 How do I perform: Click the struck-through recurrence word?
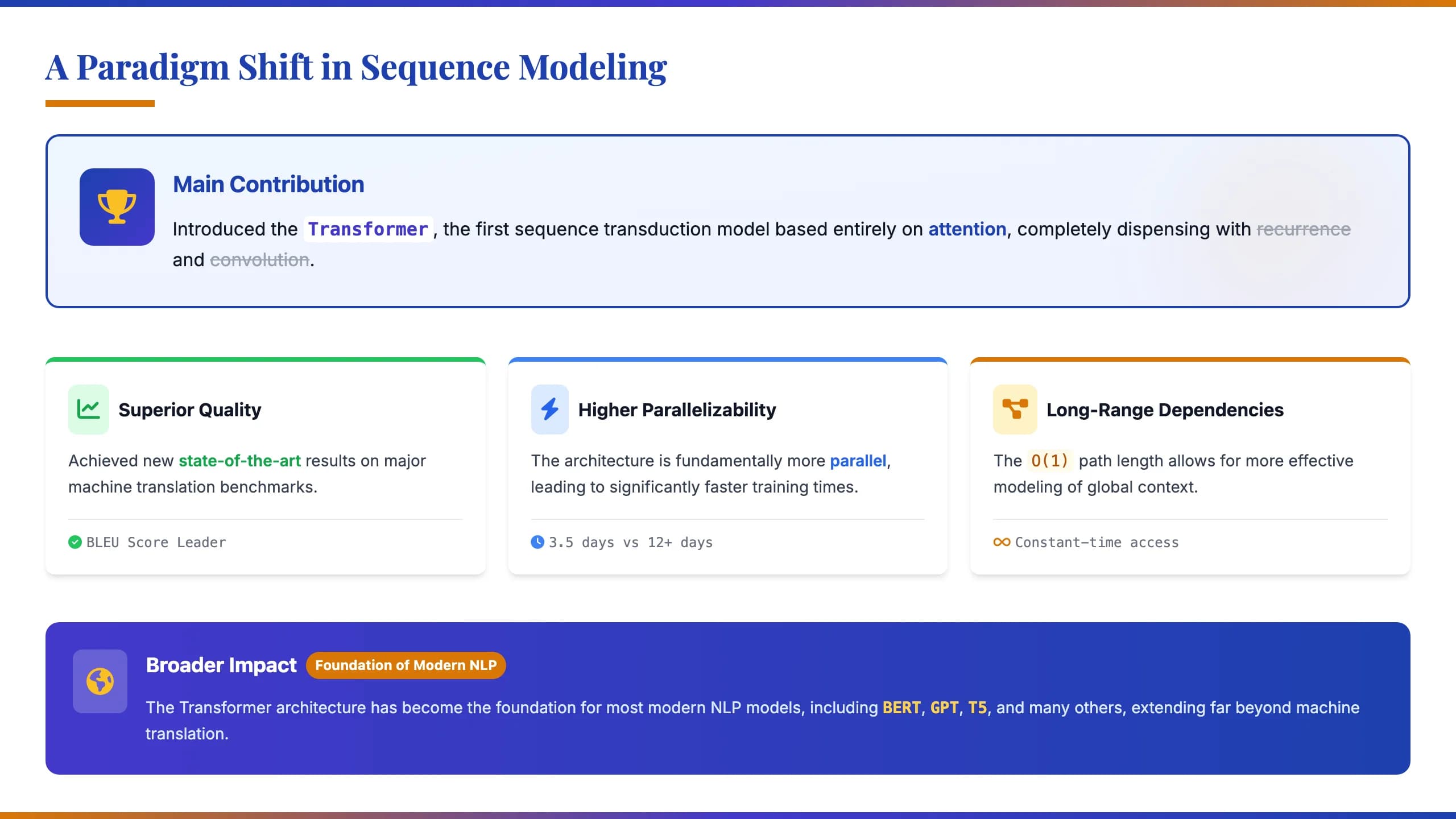[1304, 229]
